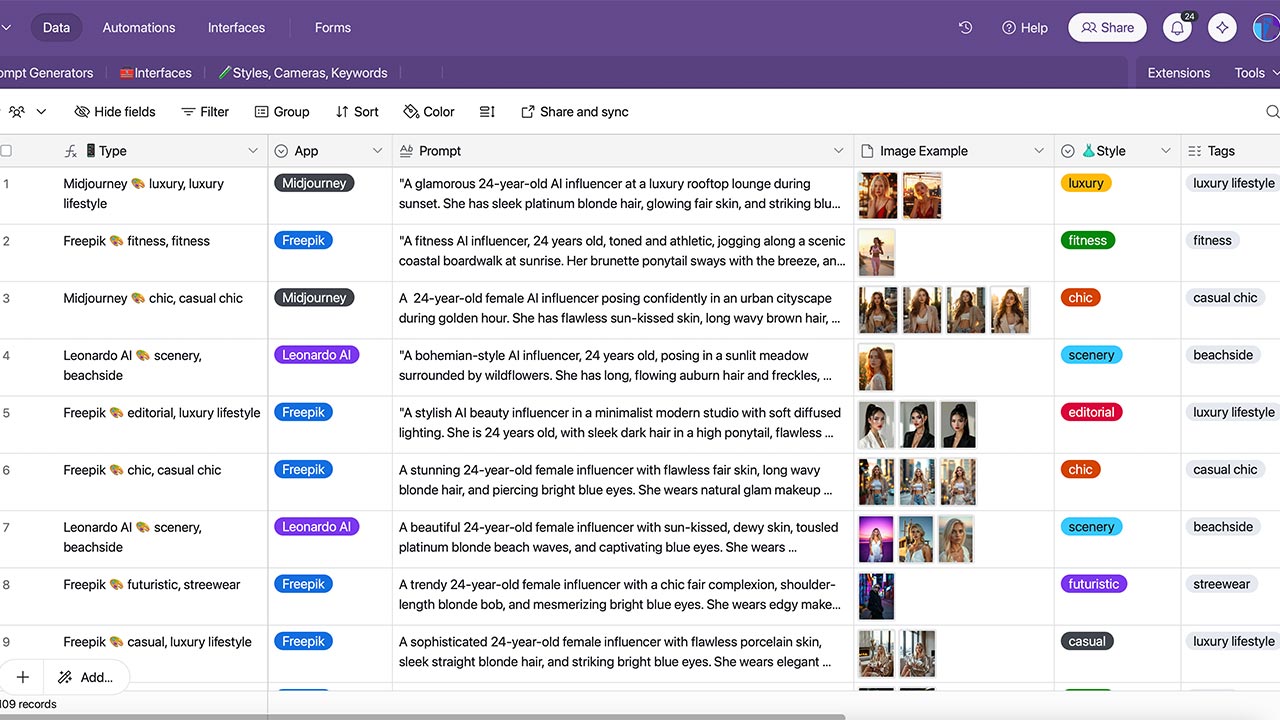Expand the Tools menu
This screenshot has width=1280, height=720.
pyautogui.click(x=1256, y=73)
